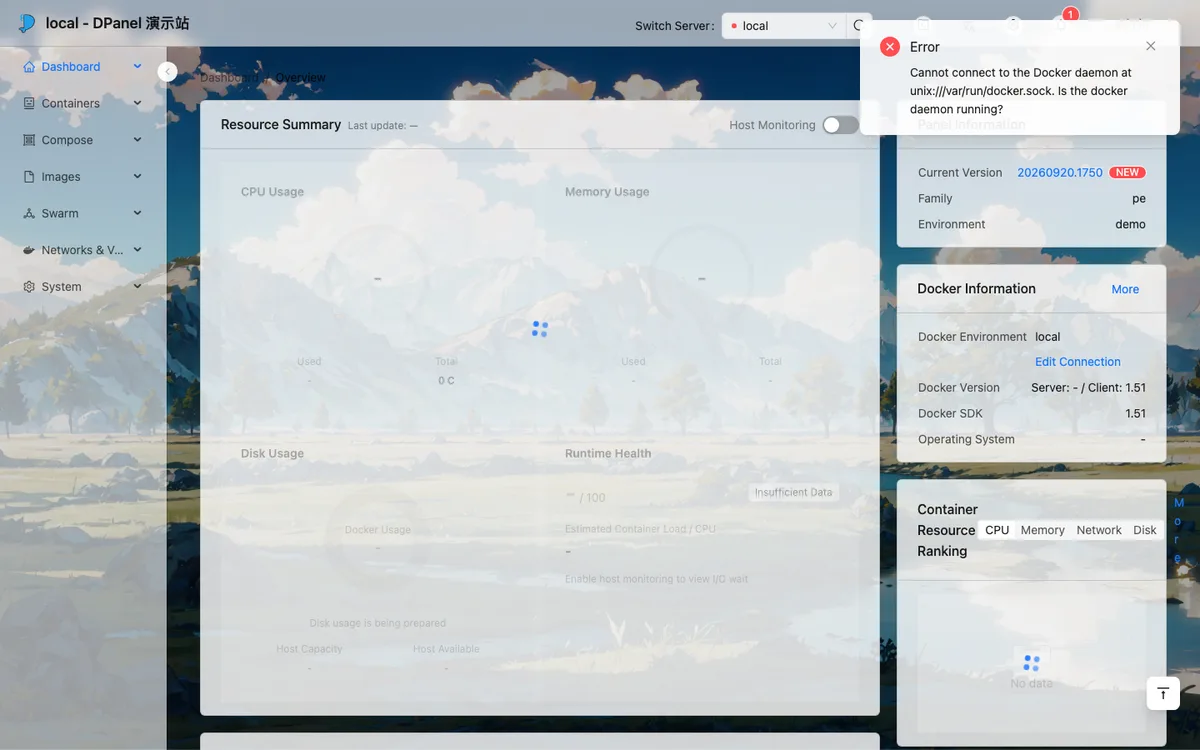This screenshot has height=750, width=1200.
Task: Click the DPanel logo icon
Action: coord(27,23)
